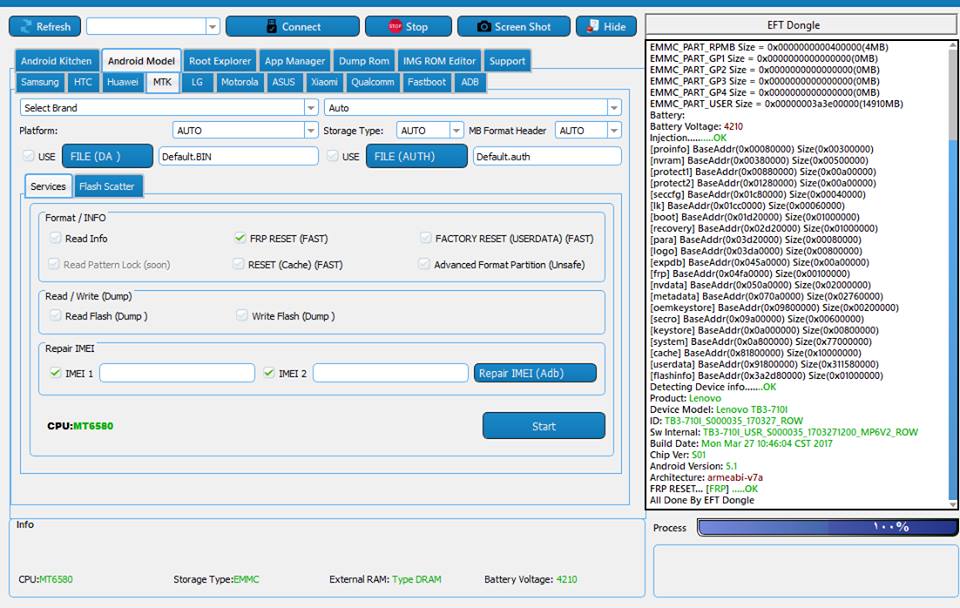Check the Read Flash (Dump) option
Viewport: 960px width, 608px height.
[55, 315]
